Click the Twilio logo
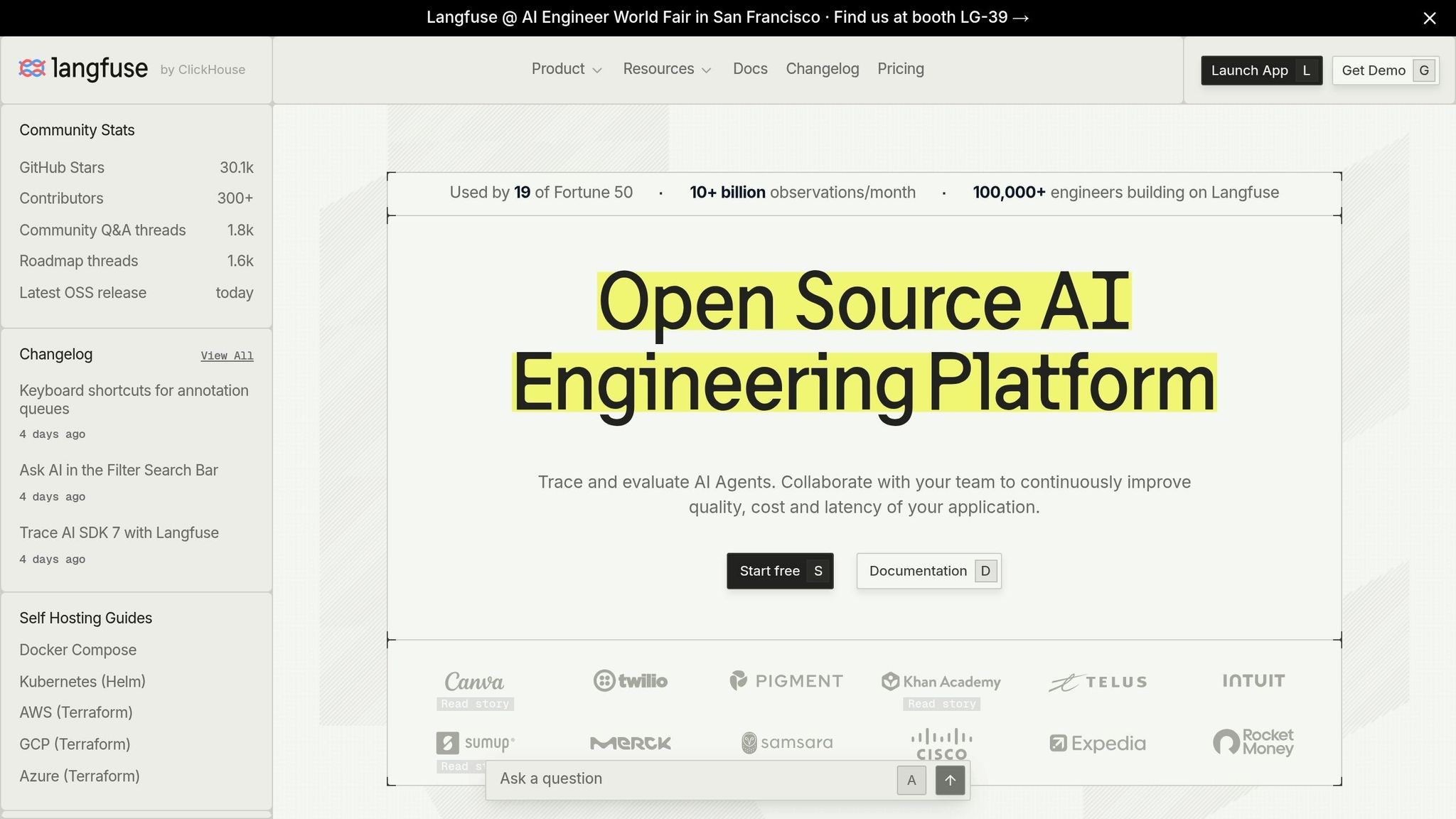Screen dimensions: 1456x819 [631, 681]
